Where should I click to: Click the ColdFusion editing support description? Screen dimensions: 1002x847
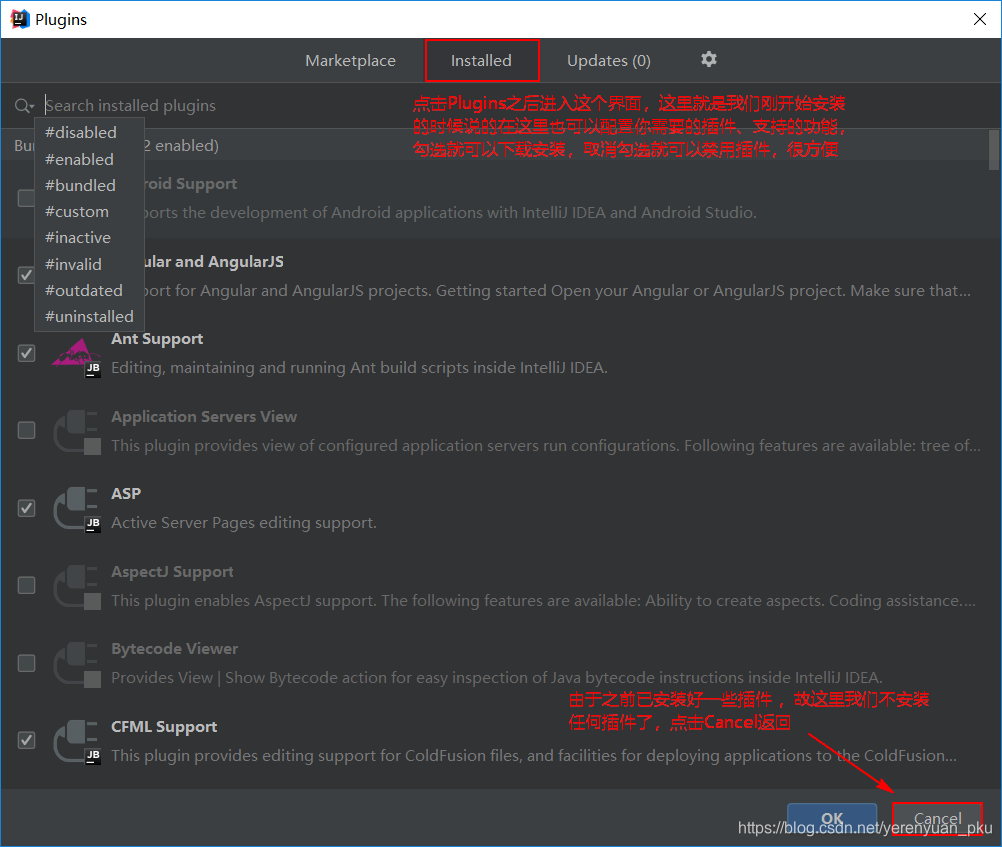(x=534, y=756)
